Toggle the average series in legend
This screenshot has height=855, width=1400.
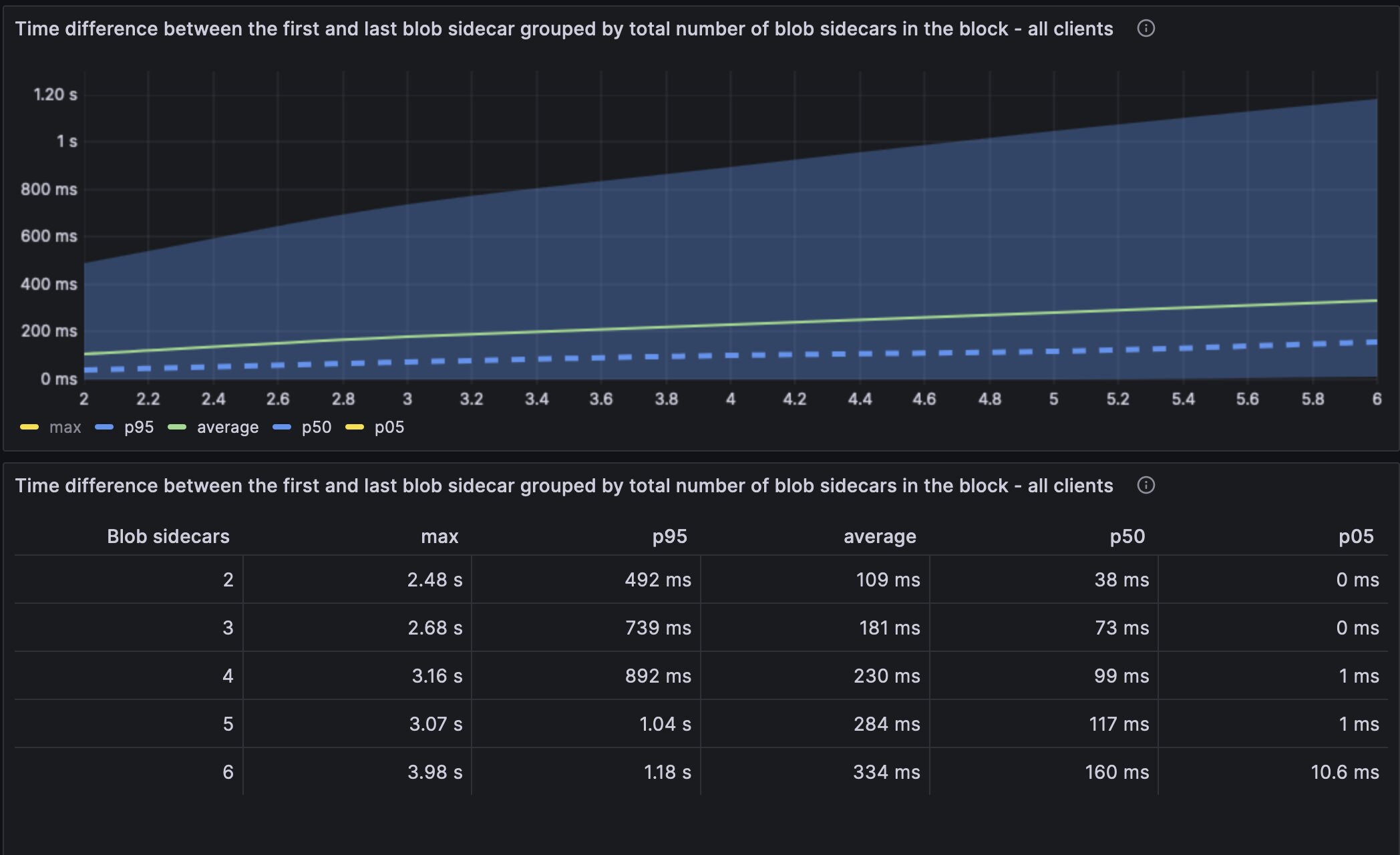[227, 427]
